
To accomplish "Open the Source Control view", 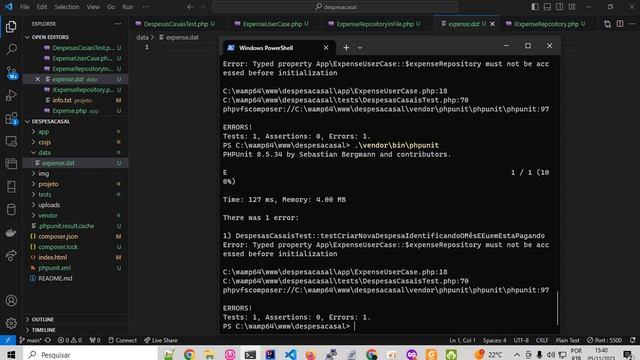I will (11, 73).
